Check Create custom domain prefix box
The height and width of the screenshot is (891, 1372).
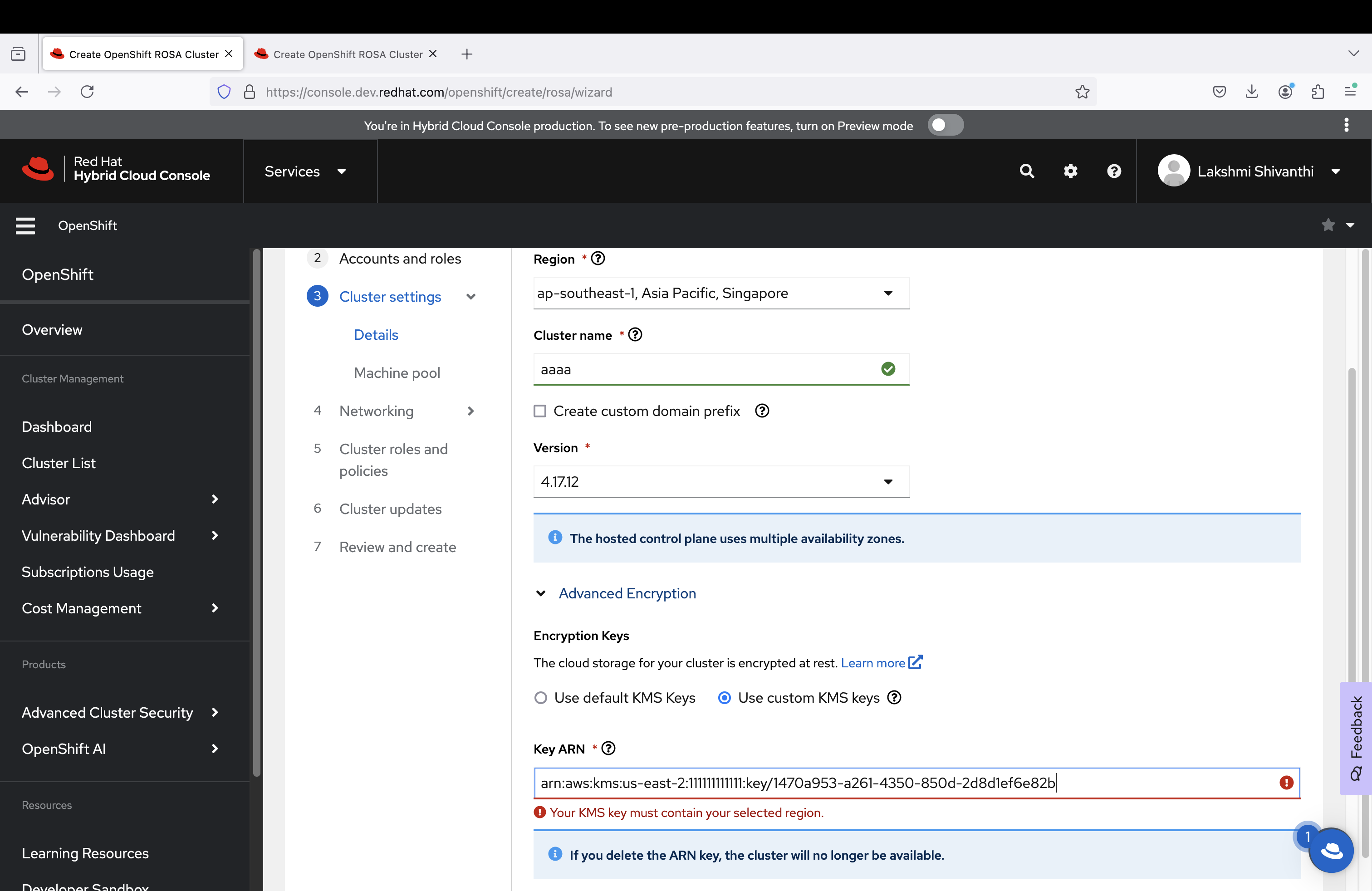coord(540,411)
